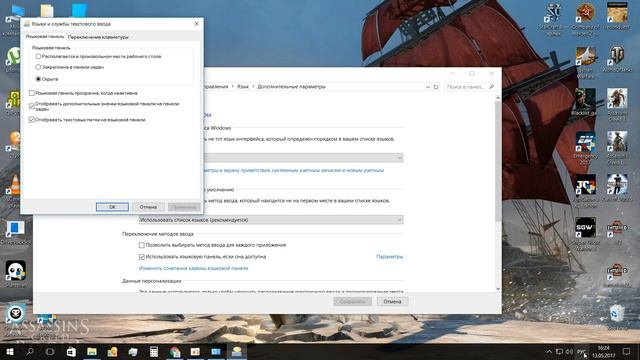Open welcome screen settings link
640x360 pixels.
[293, 170]
